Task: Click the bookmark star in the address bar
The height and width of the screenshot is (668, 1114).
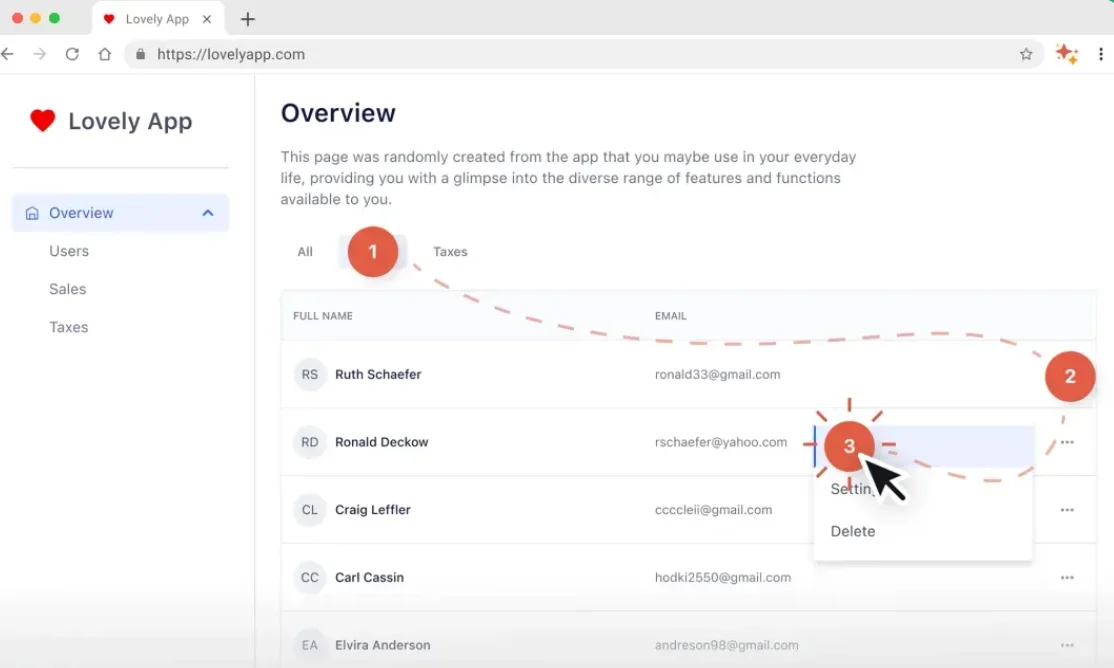Action: point(1026,54)
